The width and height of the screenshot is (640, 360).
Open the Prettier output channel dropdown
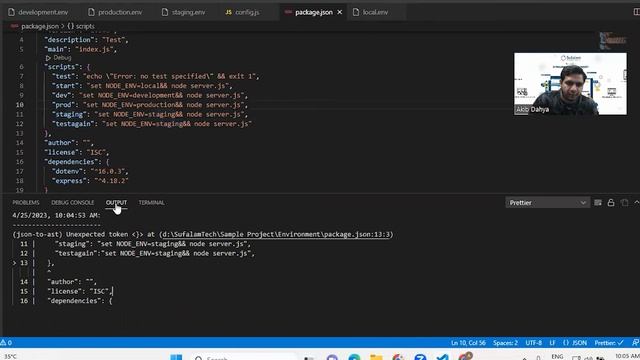(547, 202)
